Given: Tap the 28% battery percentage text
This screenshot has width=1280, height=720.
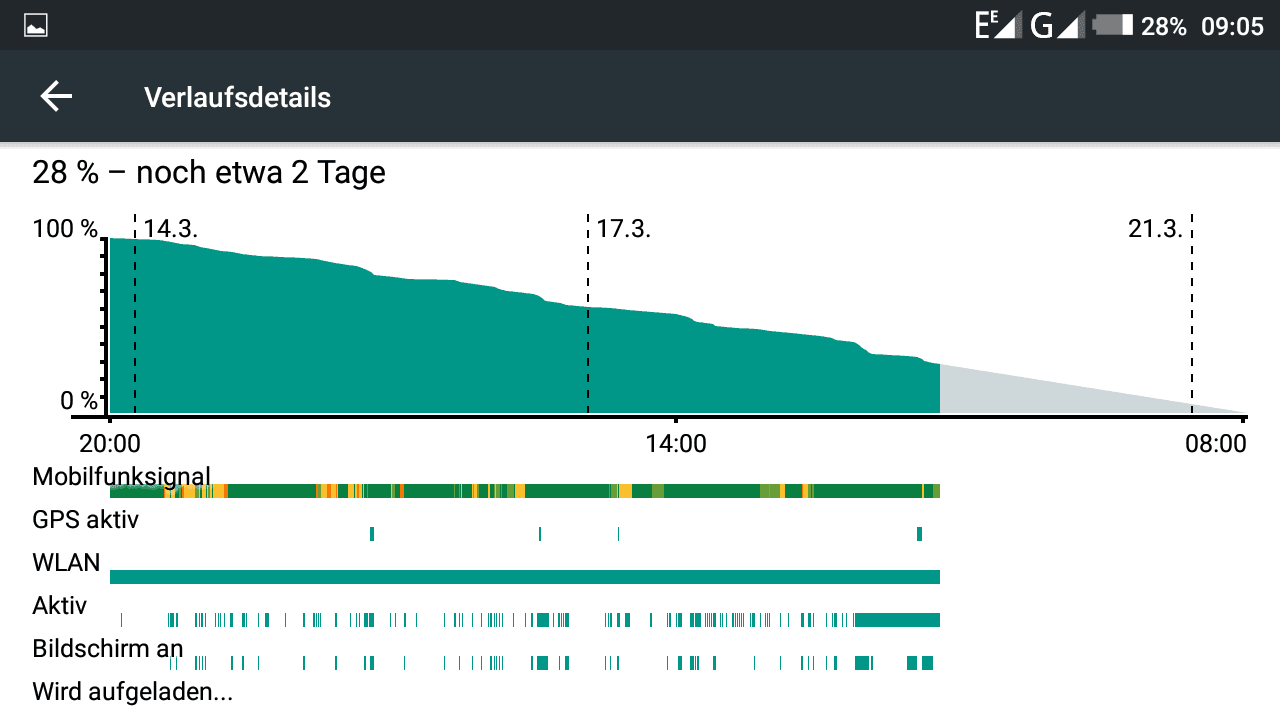Looking at the screenshot, I should click(x=1164, y=26).
